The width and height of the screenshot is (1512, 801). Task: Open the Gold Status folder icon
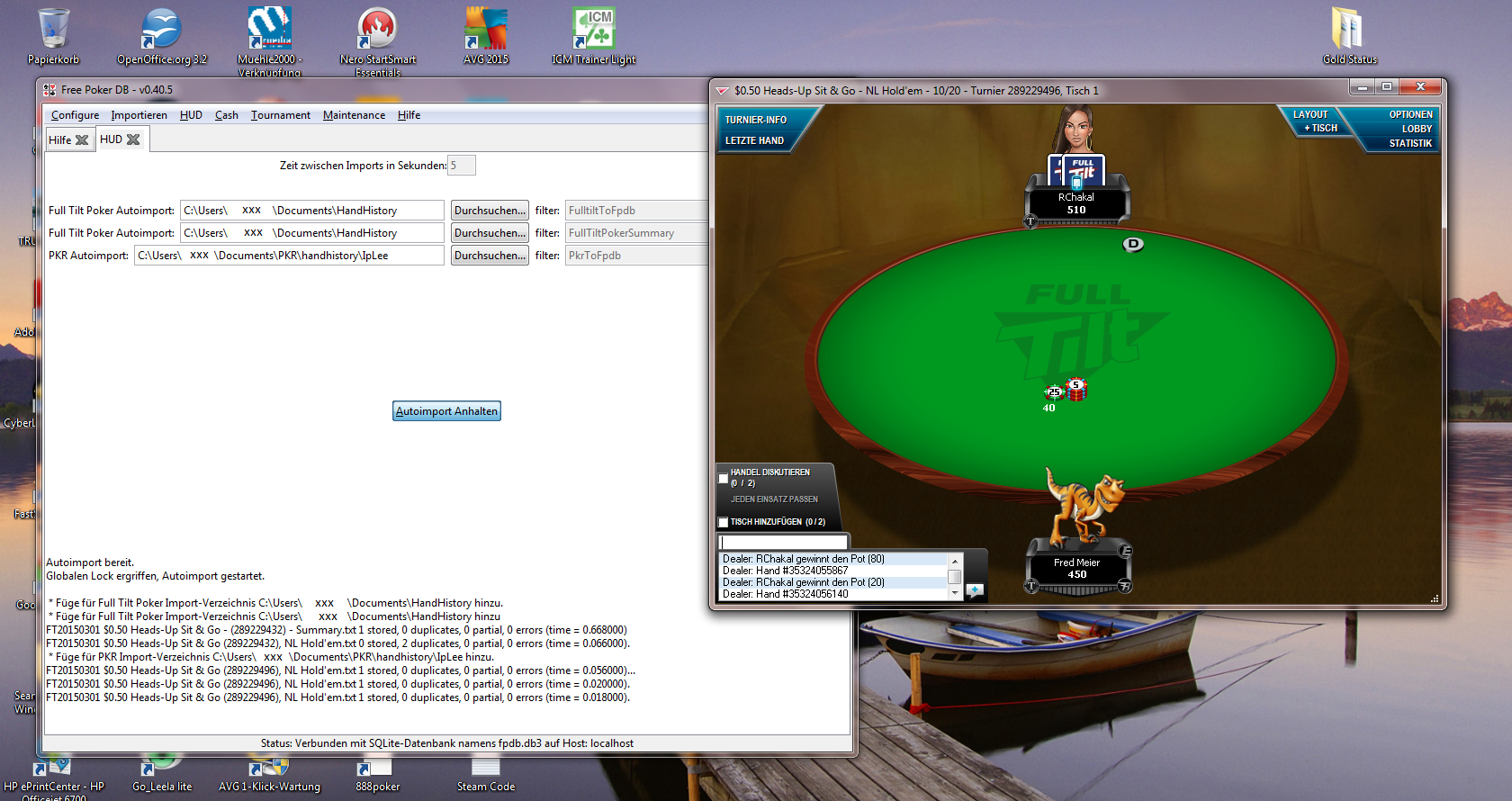point(1349,36)
